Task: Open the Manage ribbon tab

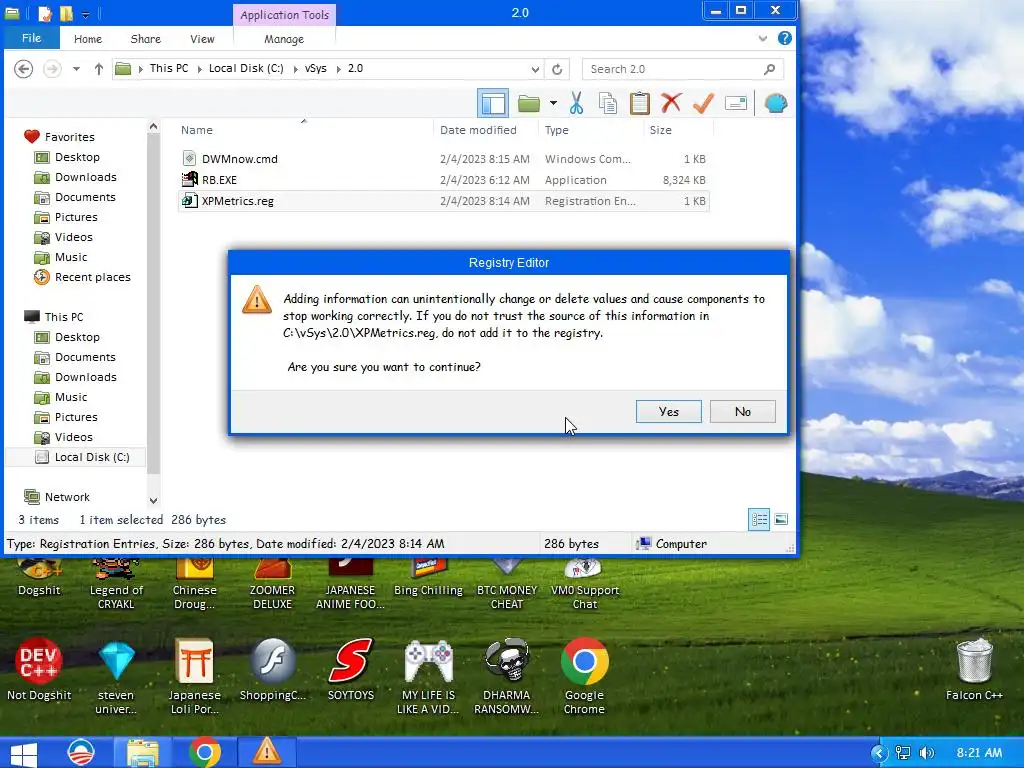Action: click(284, 39)
